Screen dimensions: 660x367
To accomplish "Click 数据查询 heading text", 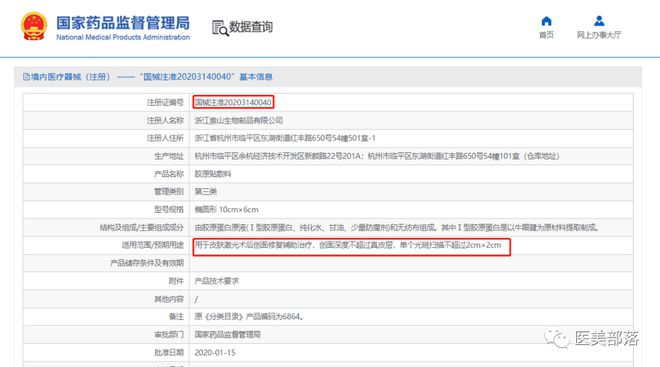I will (251, 27).
